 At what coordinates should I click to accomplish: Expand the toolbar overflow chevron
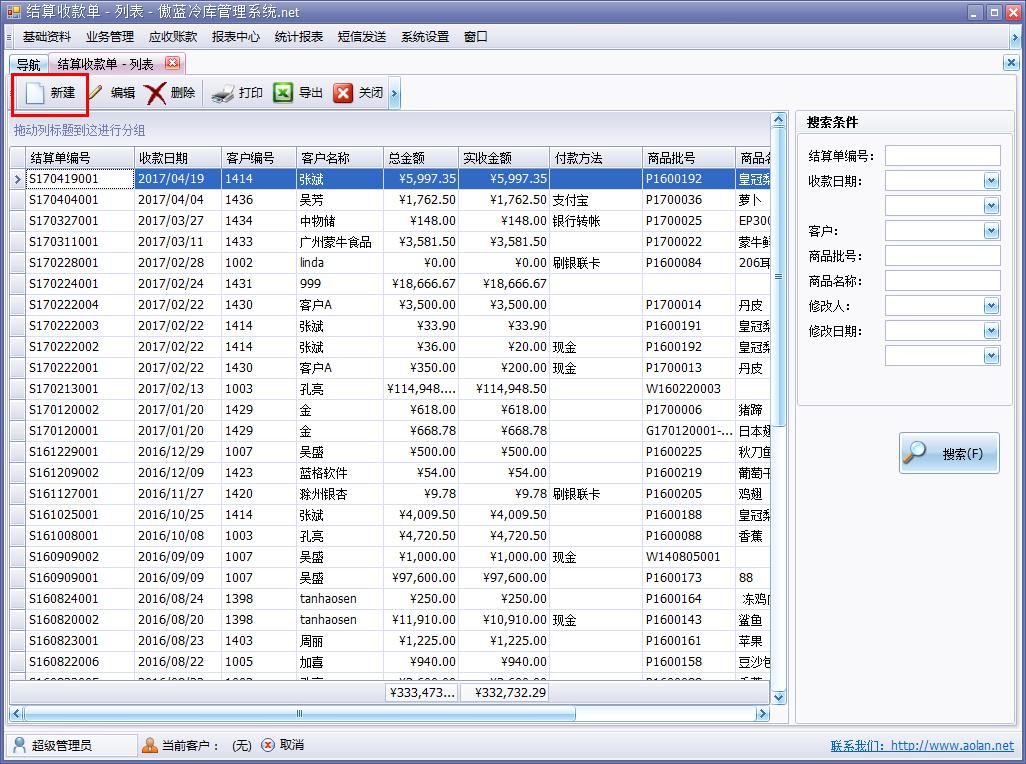click(x=394, y=92)
